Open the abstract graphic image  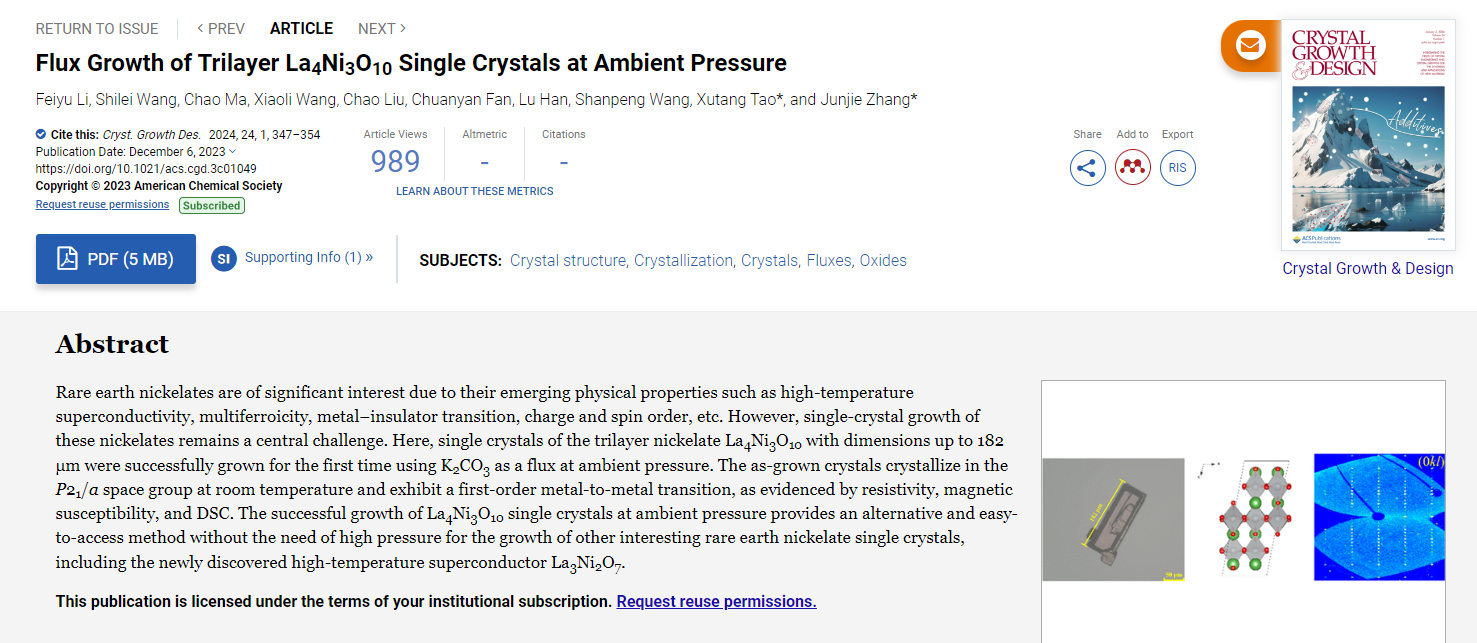1243,516
